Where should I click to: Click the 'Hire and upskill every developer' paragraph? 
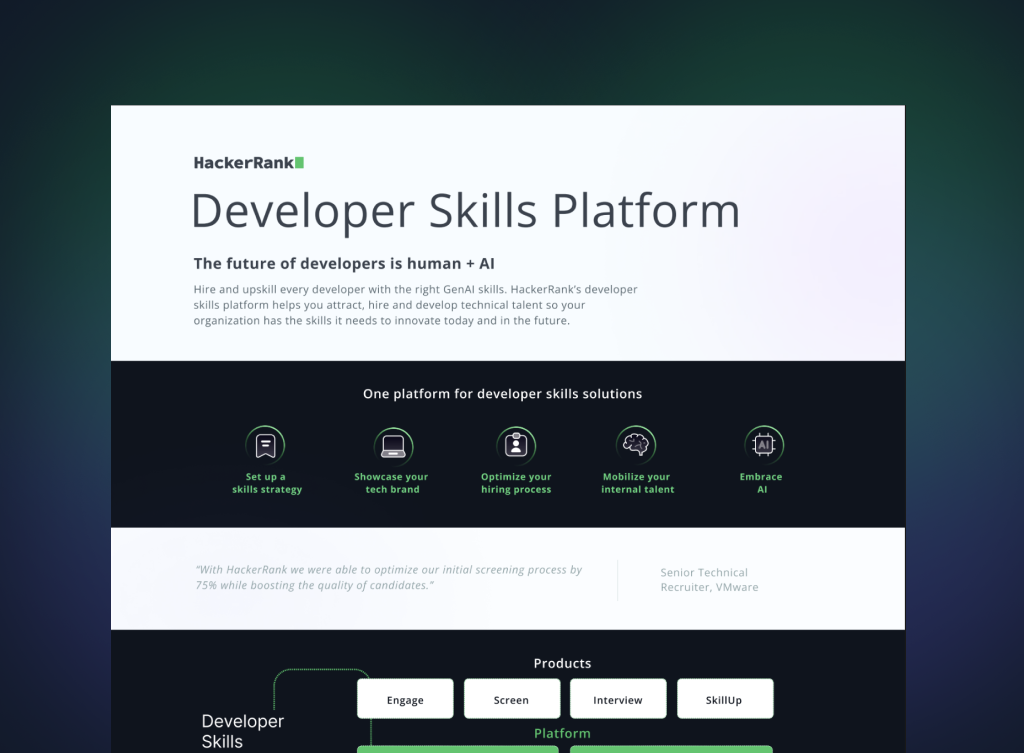point(415,305)
